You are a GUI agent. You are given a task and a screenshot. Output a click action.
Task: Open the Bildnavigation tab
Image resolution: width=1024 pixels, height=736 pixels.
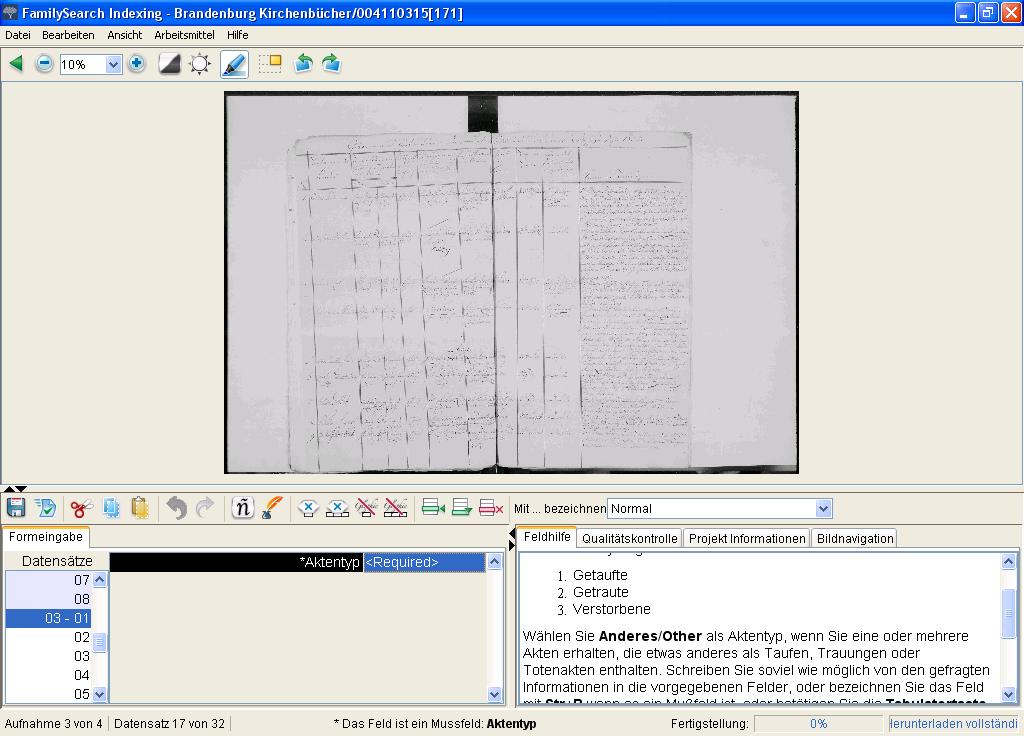tap(854, 538)
